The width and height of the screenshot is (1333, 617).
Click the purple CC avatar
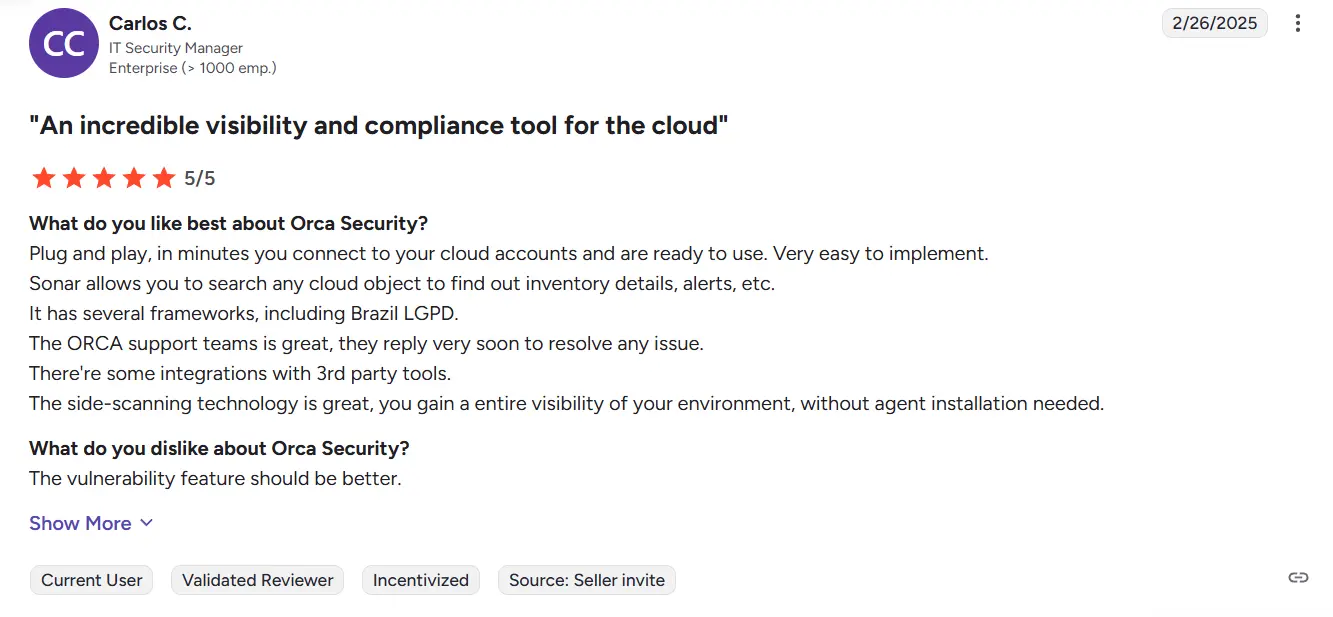click(x=64, y=43)
